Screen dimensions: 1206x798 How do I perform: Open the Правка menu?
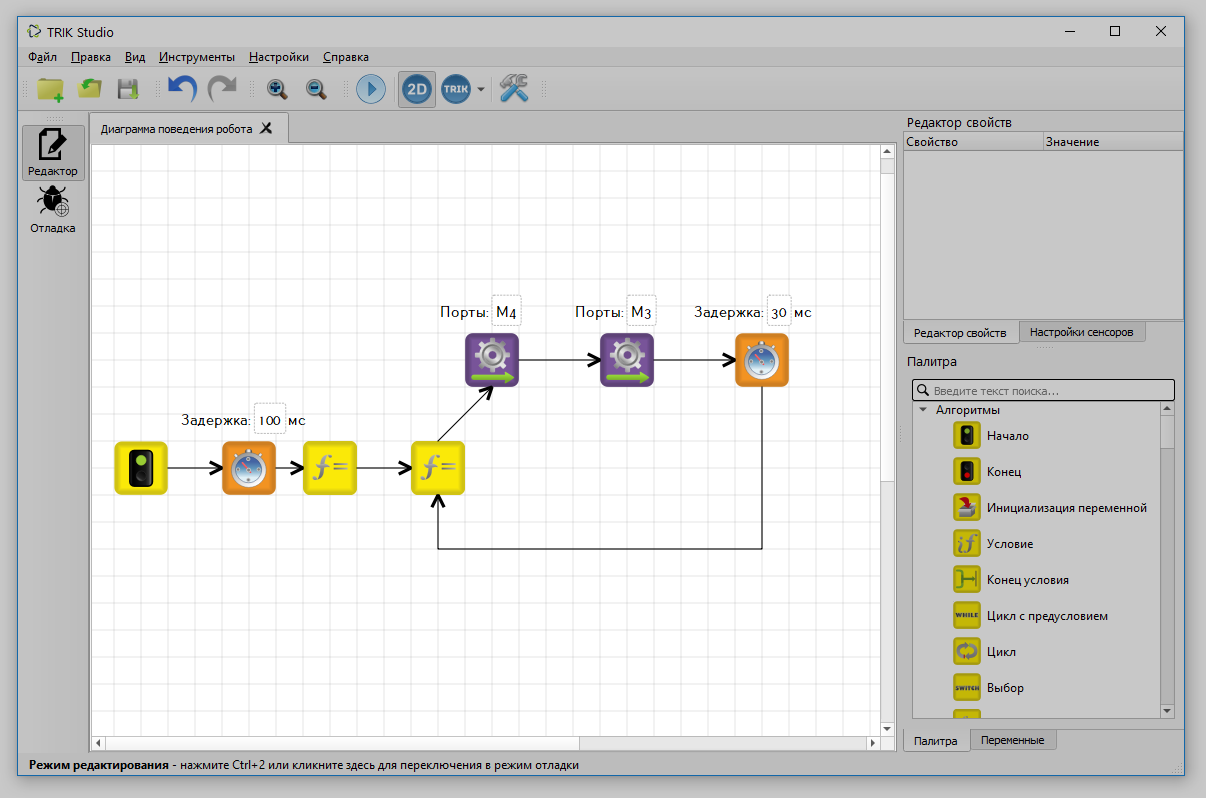click(x=91, y=57)
